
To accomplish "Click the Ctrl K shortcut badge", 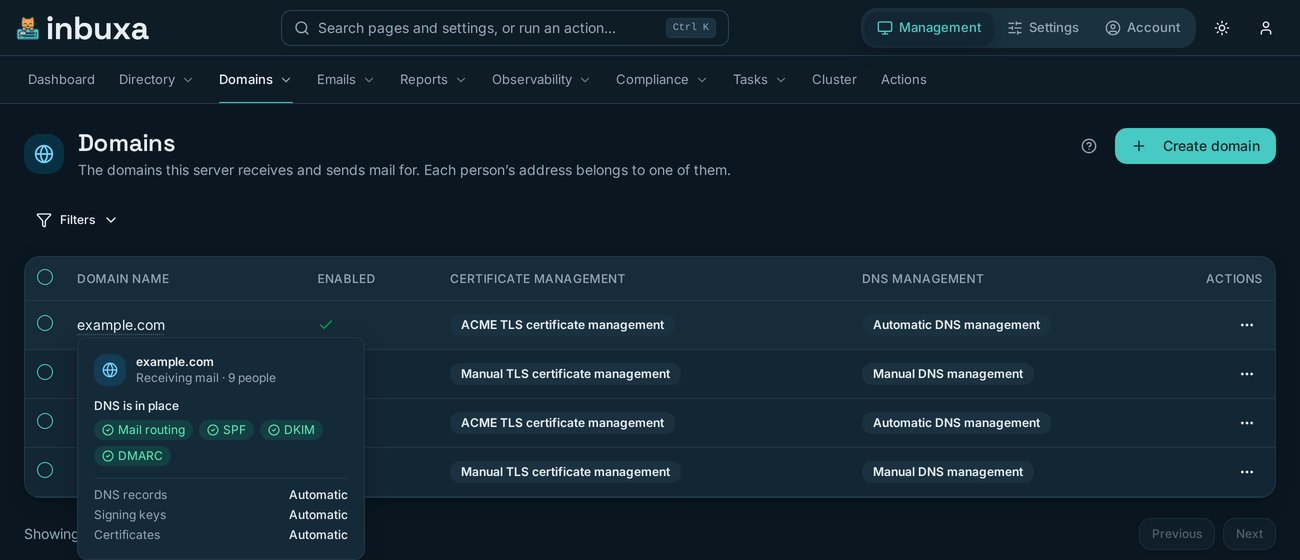I will 691,28.
